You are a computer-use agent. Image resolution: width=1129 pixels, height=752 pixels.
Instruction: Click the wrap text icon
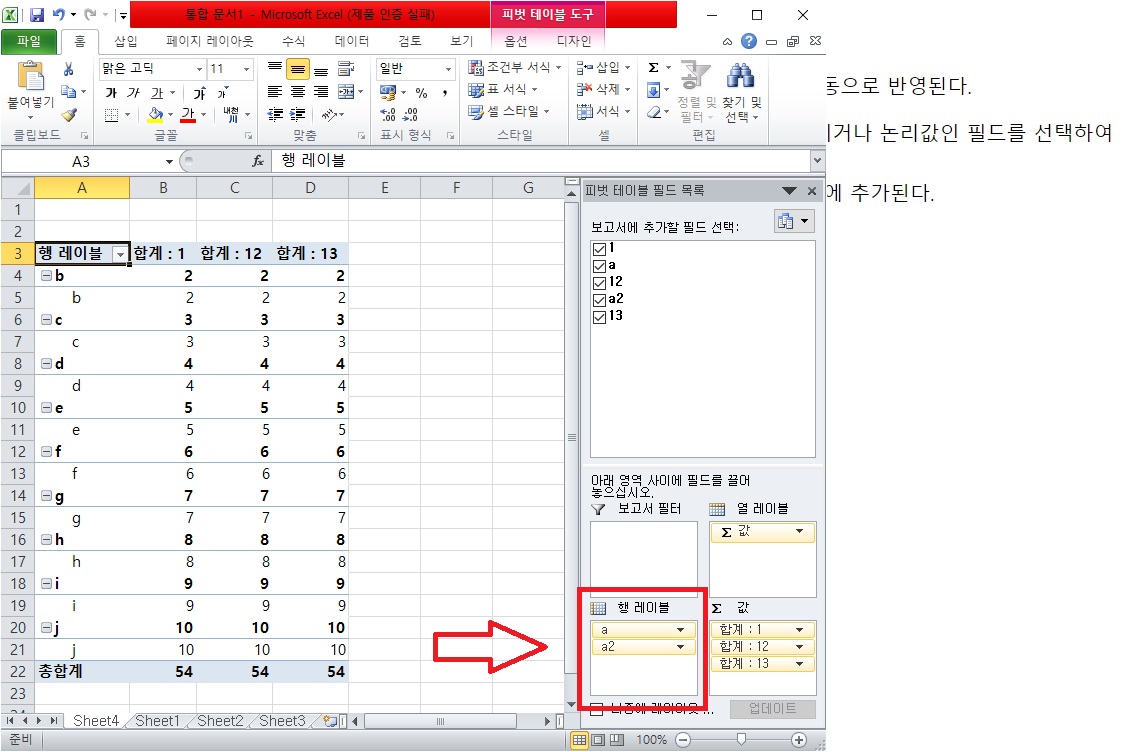coord(346,69)
